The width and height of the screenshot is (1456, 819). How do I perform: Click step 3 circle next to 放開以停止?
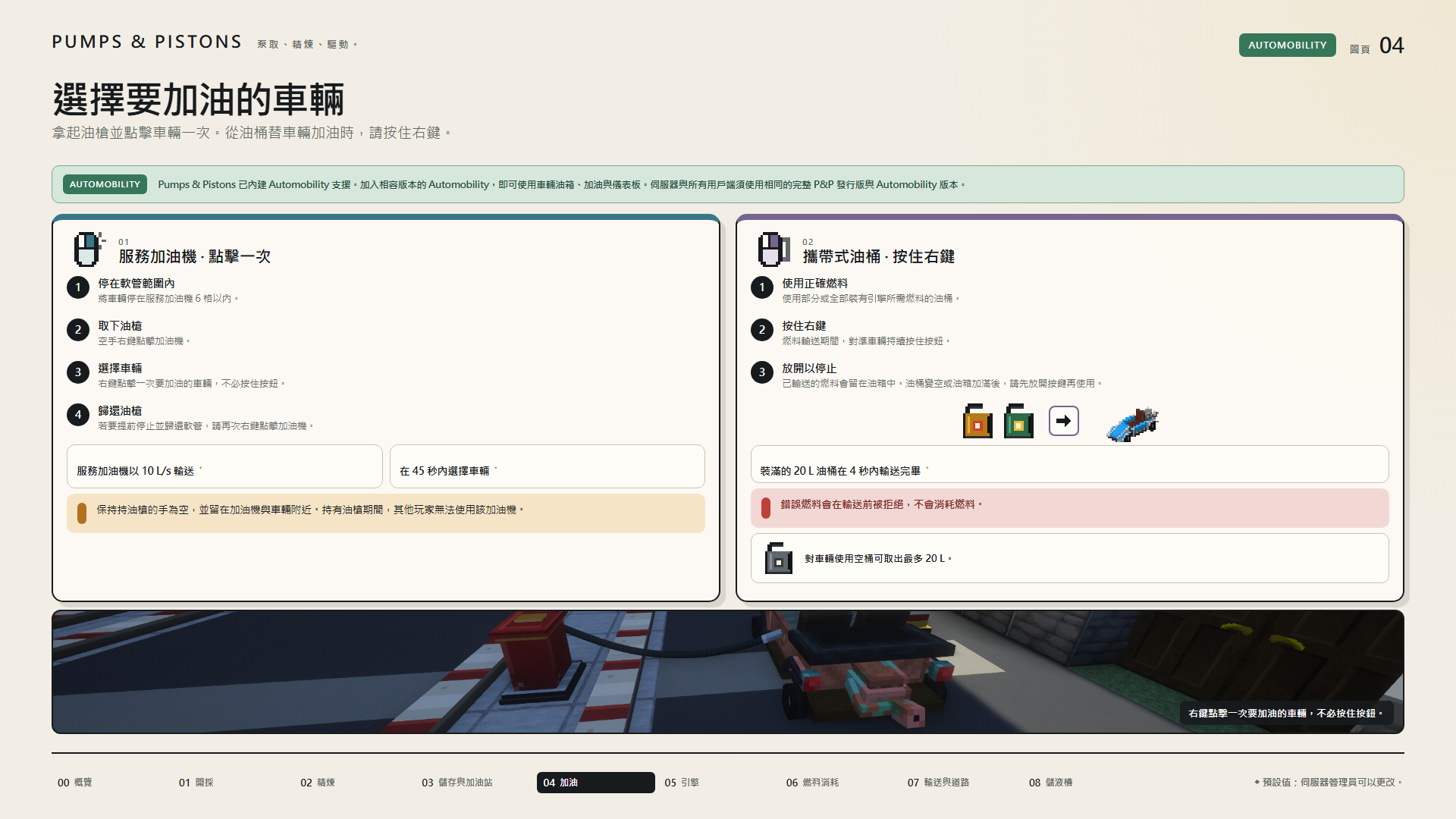coord(762,372)
